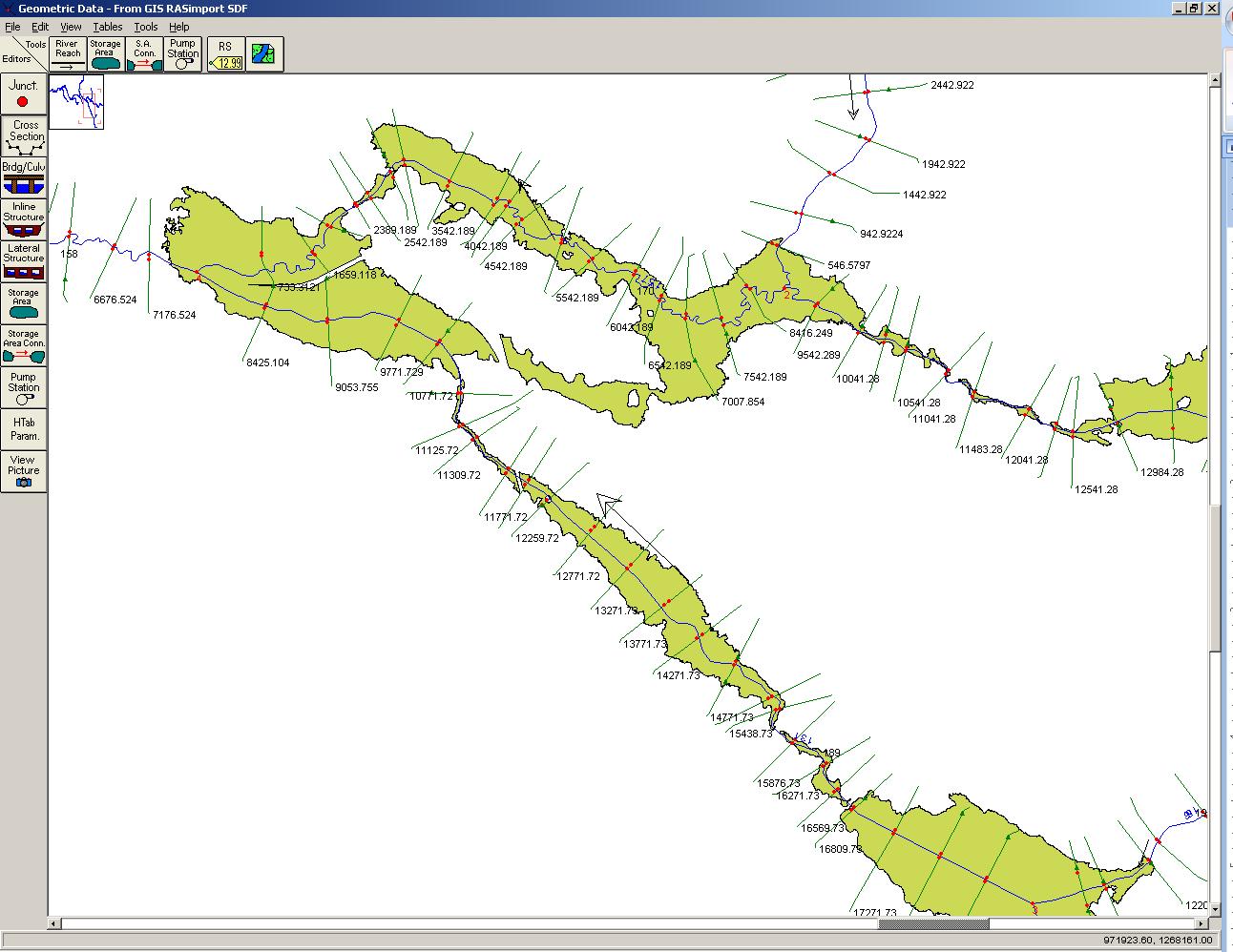Click the horizontal scrollbar left arrow
Image resolution: width=1233 pixels, height=952 pixels.
(55, 923)
